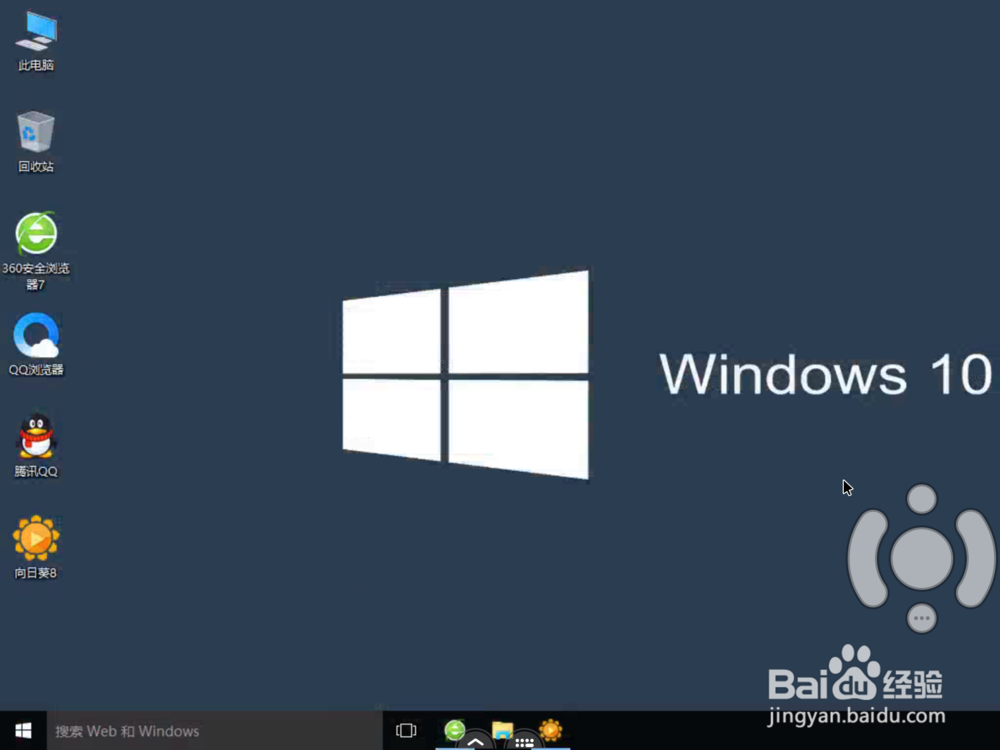
Task: Open Task View in the taskbar
Action: 406,730
